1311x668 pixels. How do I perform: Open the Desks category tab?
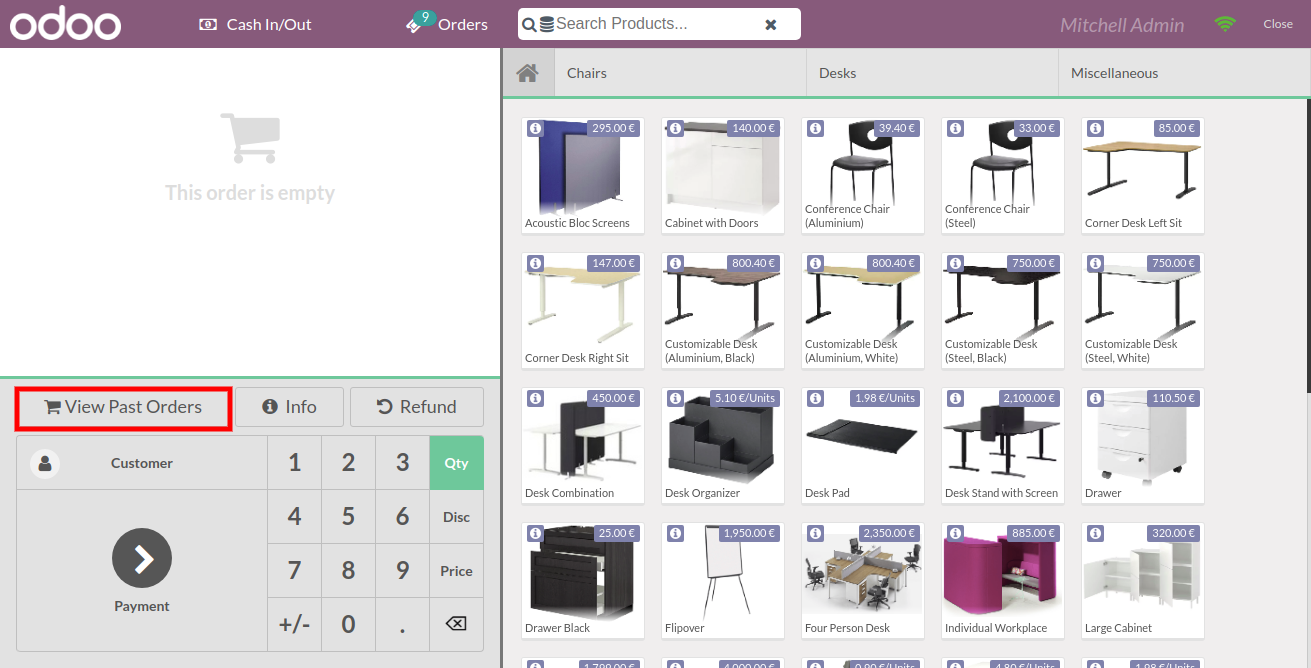click(932, 73)
